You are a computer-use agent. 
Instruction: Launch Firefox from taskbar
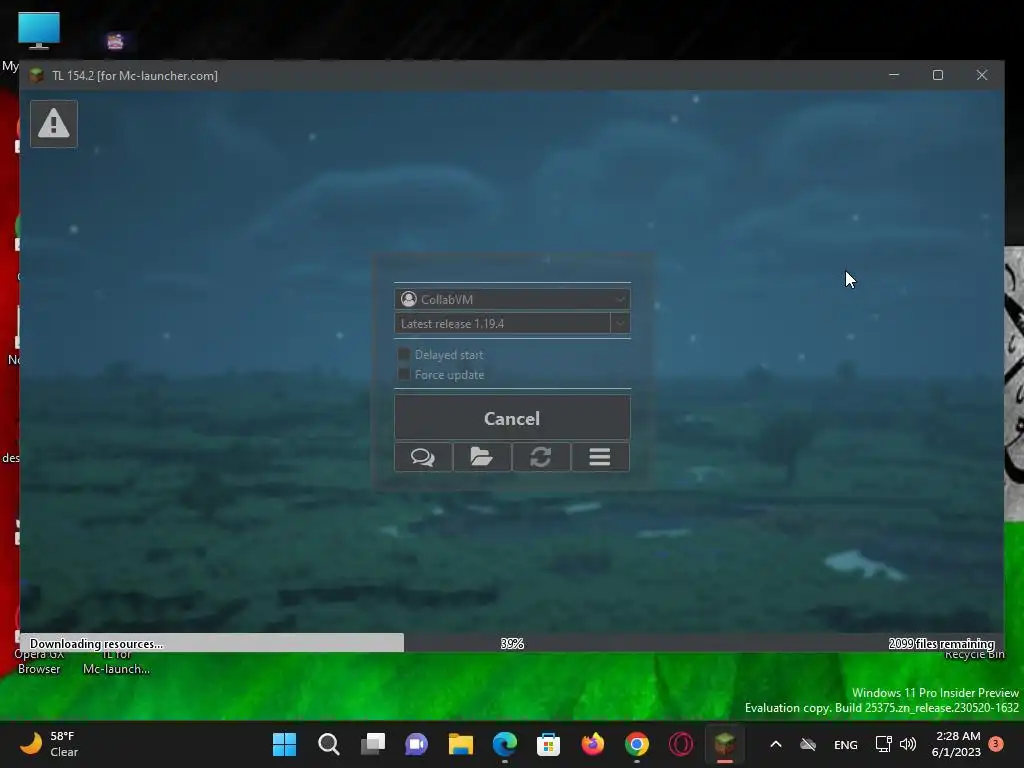pyautogui.click(x=593, y=744)
